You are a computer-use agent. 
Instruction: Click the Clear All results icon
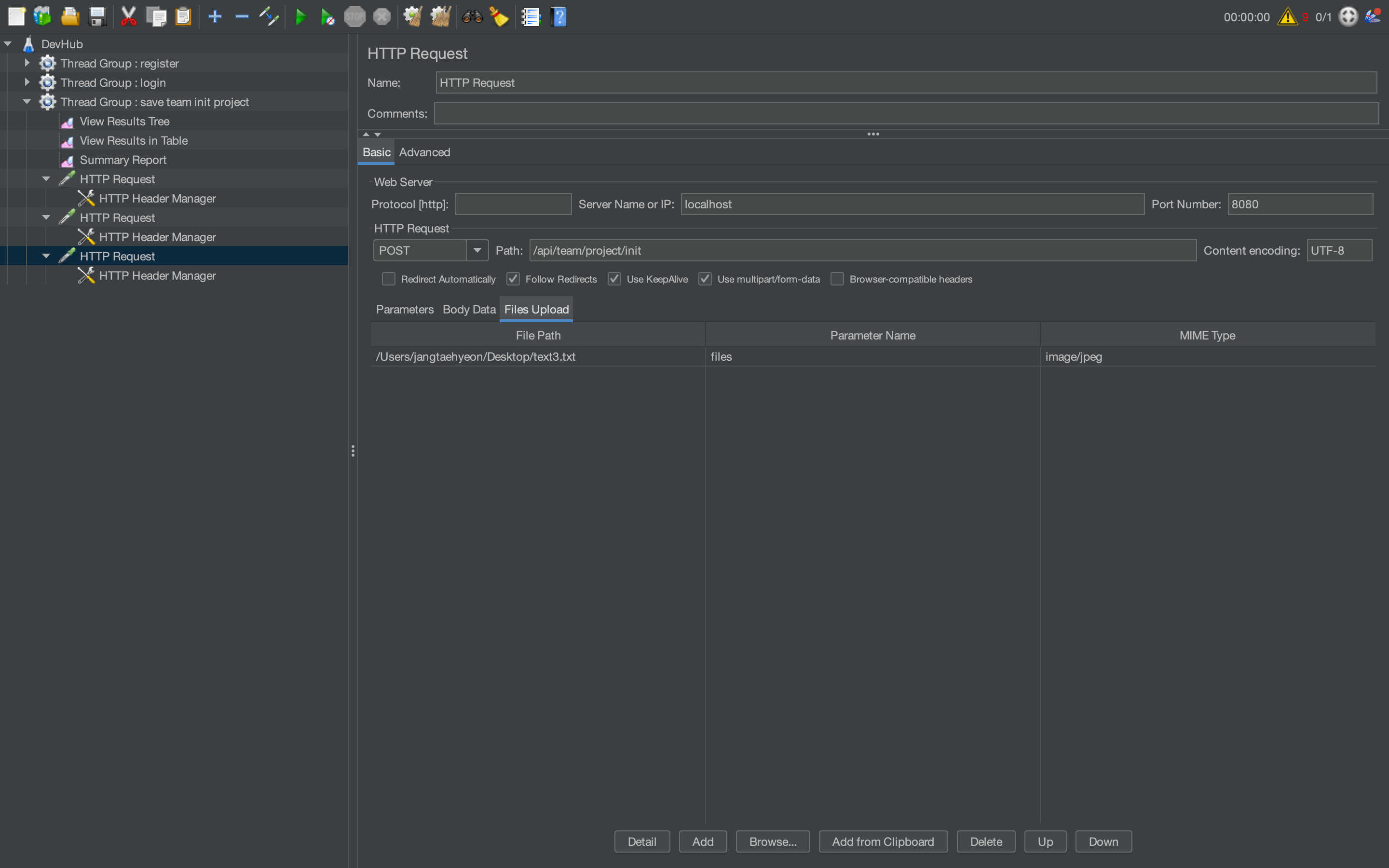440,17
